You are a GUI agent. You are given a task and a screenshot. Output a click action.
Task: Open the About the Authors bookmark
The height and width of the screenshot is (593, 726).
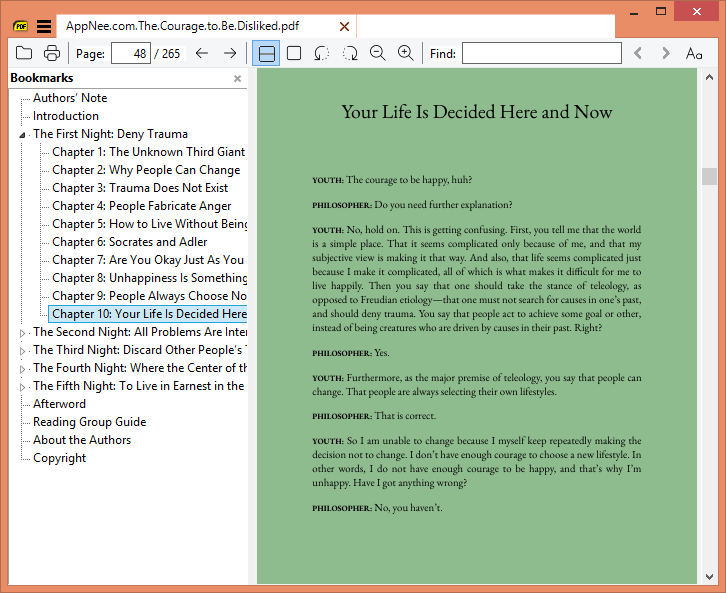(82, 440)
